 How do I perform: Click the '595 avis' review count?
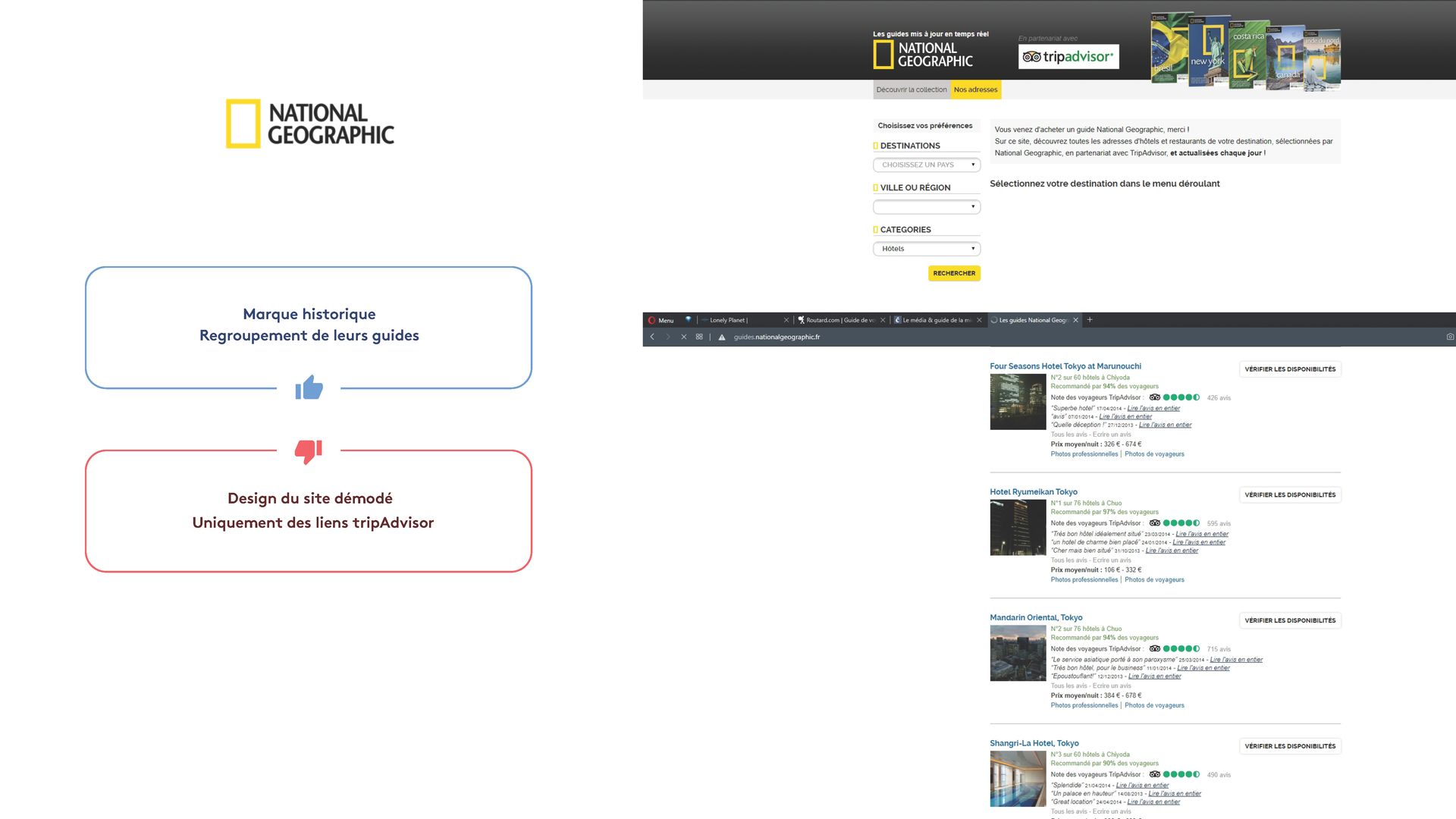pos(1219,524)
